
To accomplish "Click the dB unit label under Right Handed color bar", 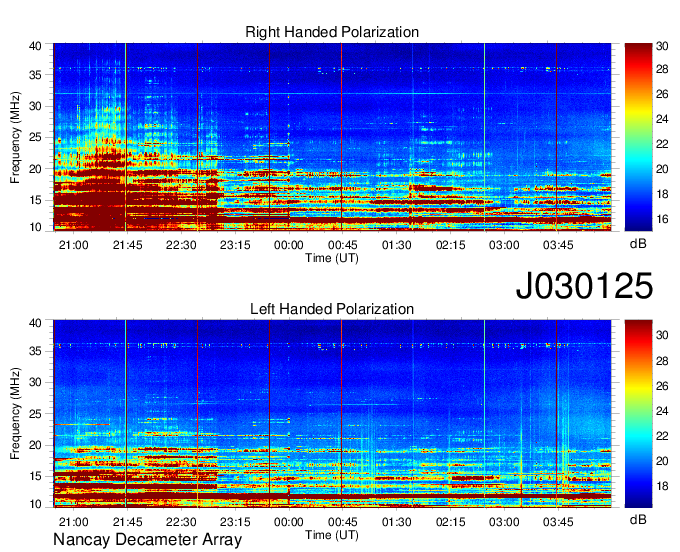I will (x=638, y=244).
